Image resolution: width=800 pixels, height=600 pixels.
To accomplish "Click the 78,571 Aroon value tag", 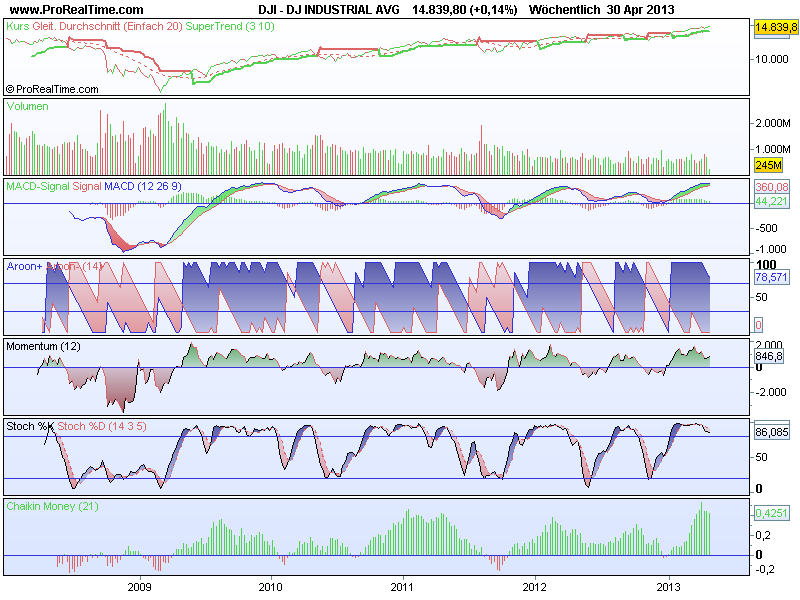I will click(x=771, y=277).
